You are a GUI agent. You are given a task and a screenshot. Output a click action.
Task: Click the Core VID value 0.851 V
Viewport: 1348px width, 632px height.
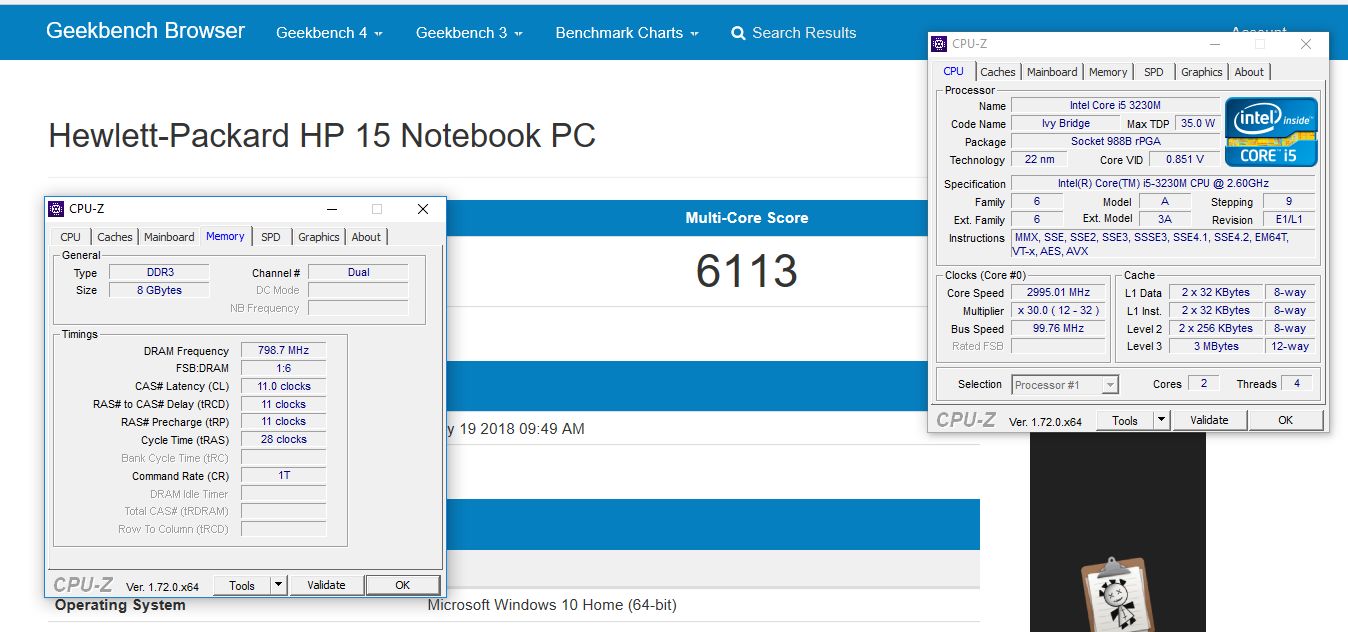click(1184, 159)
